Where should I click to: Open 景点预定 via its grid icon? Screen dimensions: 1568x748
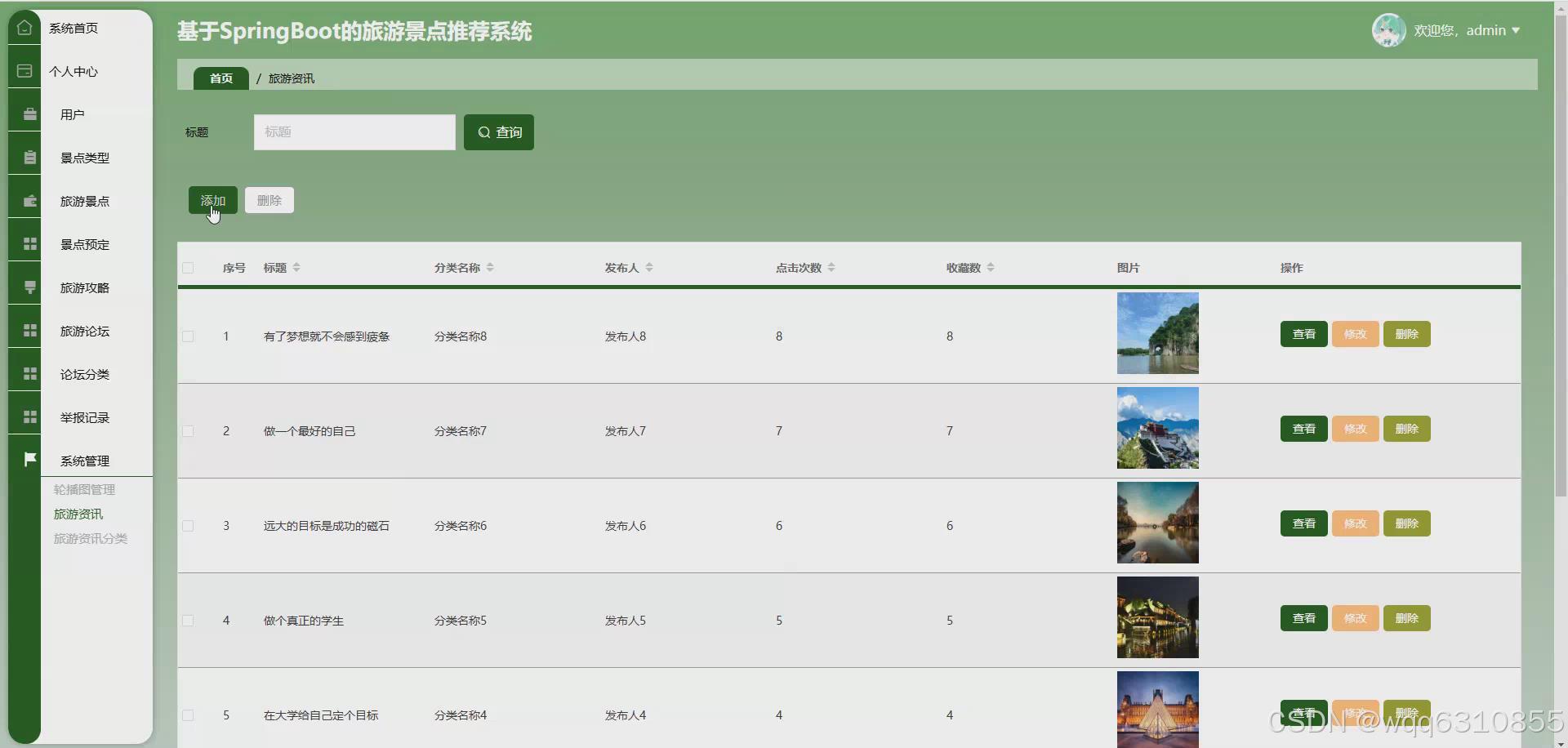[29, 243]
